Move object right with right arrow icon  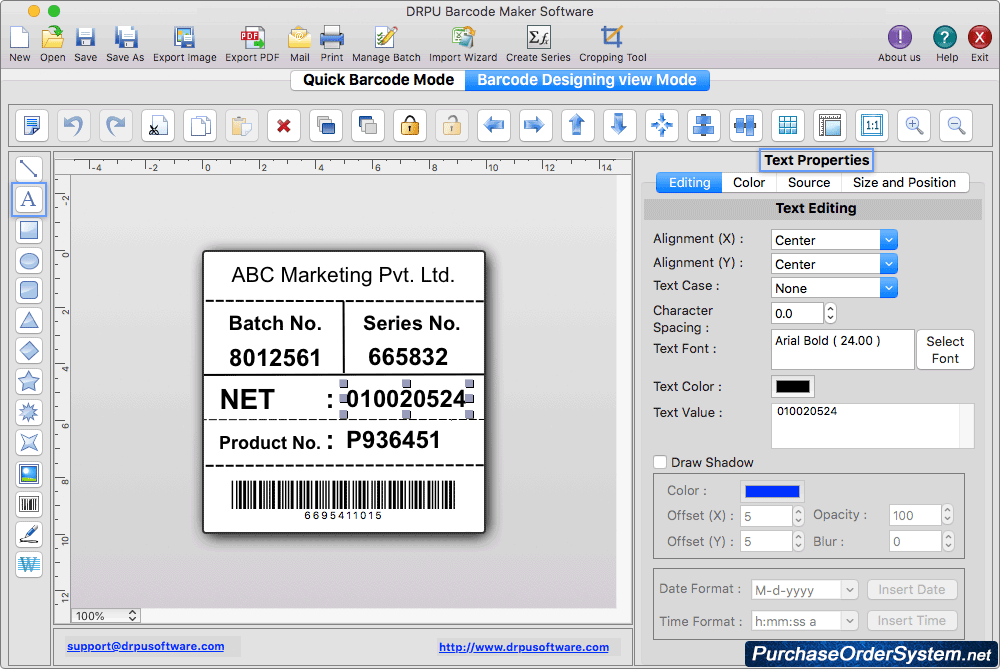click(x=536, y=125)
